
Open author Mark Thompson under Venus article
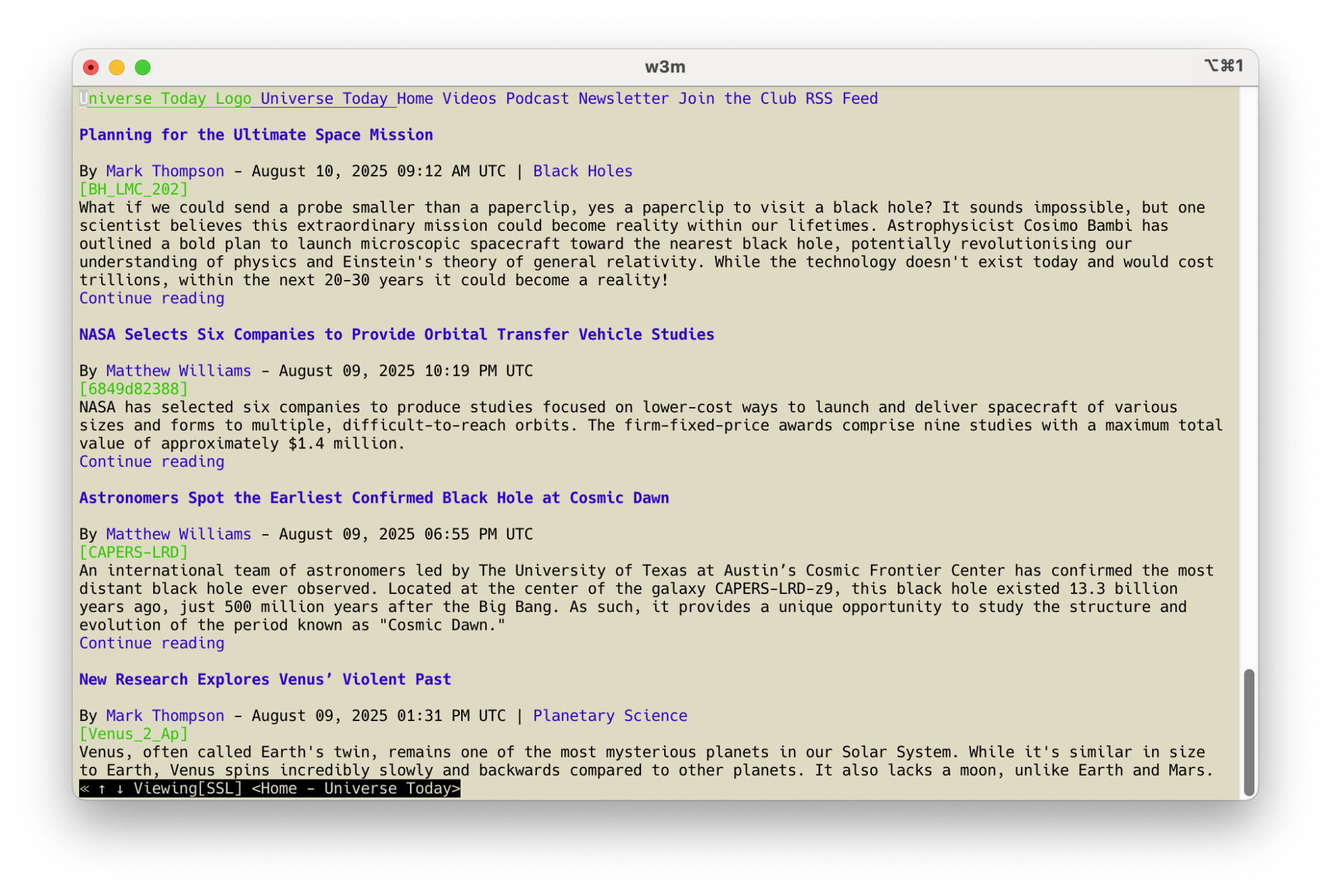click(165, 716)
